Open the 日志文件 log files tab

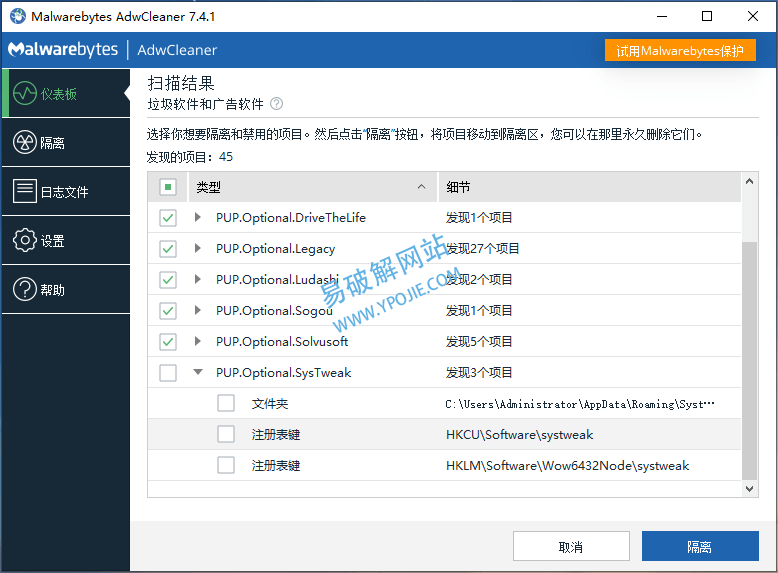tap(65, 191)
